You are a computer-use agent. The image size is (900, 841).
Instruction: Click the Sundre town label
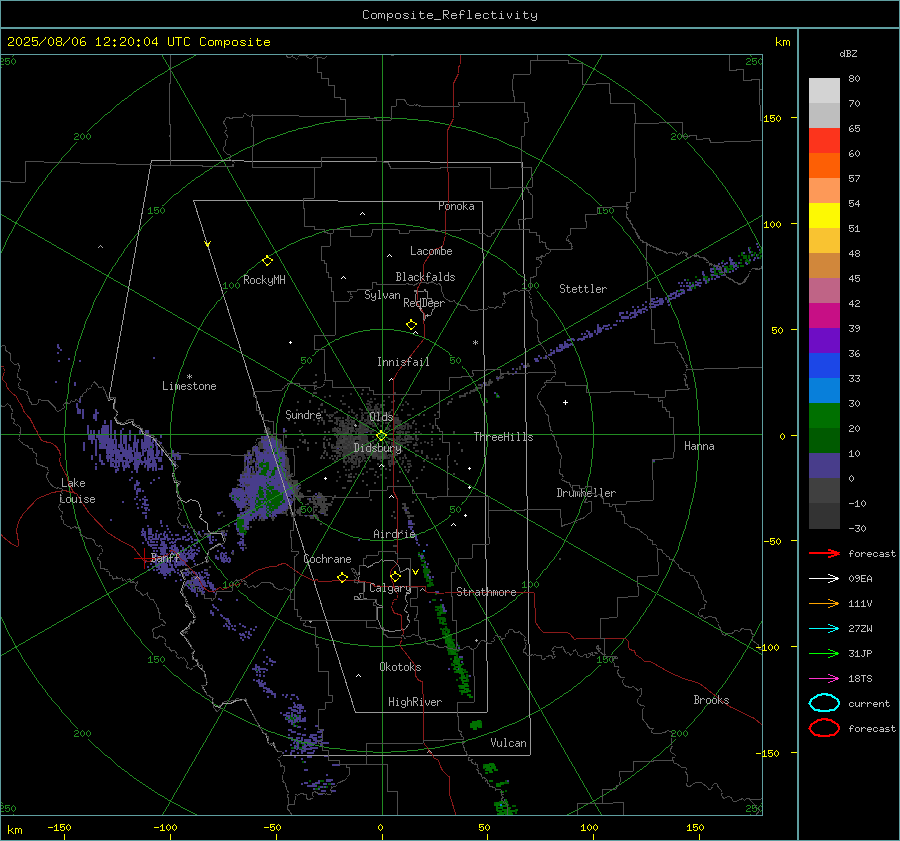tap(303, 415)
